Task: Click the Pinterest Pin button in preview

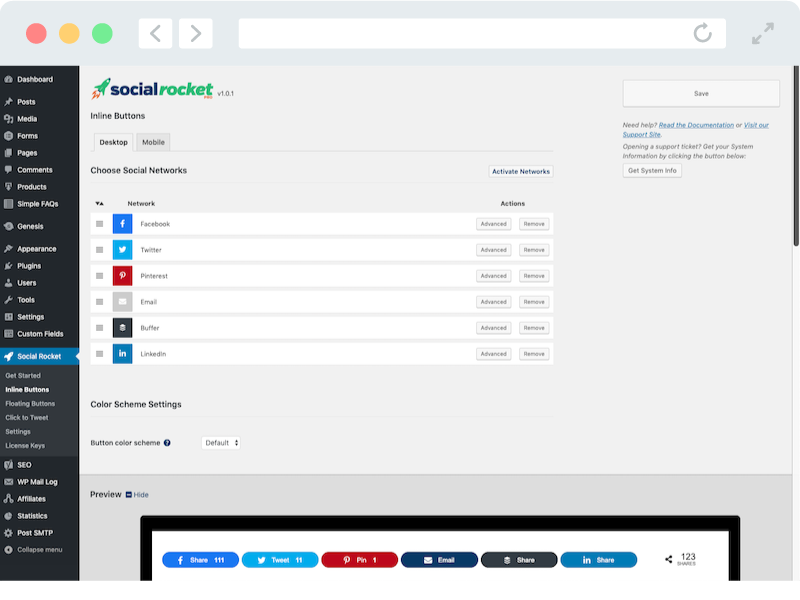Action: 360,560
